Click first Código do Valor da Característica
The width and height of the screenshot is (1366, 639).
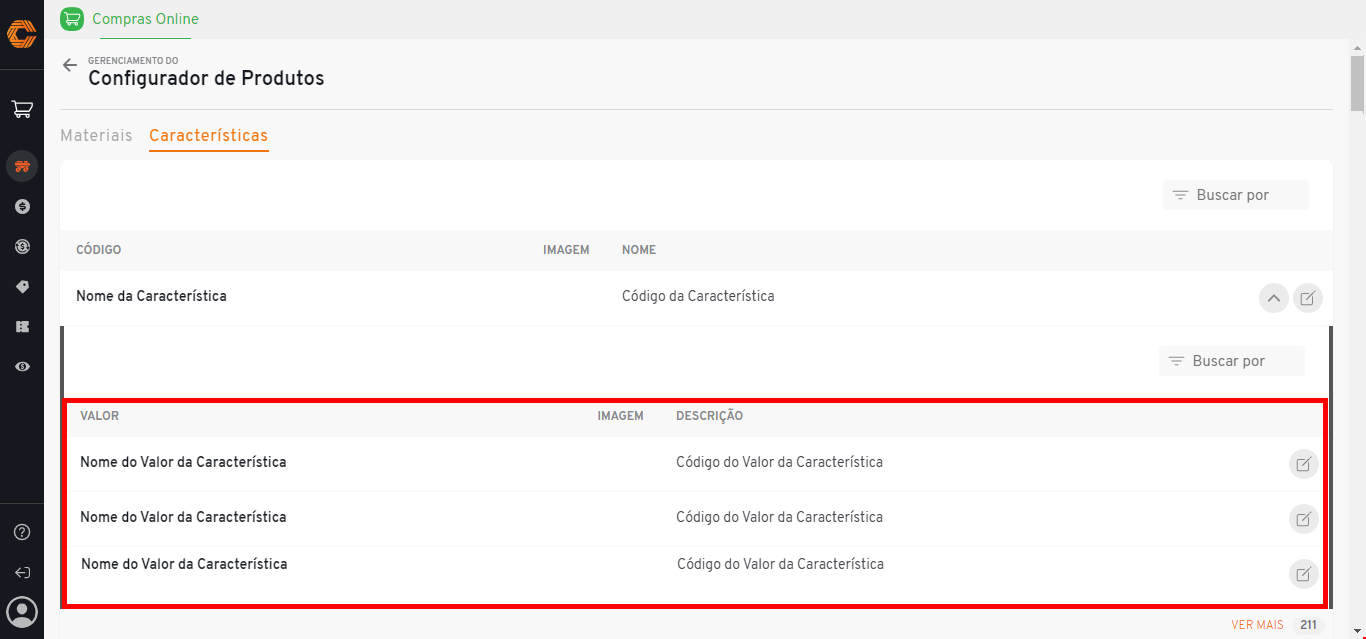(779, 462)
